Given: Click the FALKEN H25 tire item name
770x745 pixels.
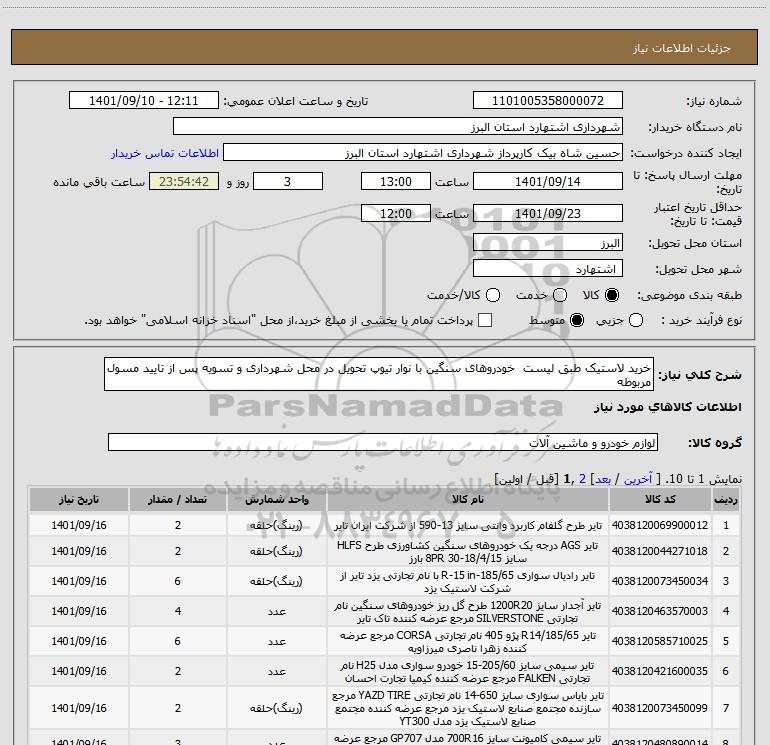Looking at the screenshot, I should pos(468,672).
